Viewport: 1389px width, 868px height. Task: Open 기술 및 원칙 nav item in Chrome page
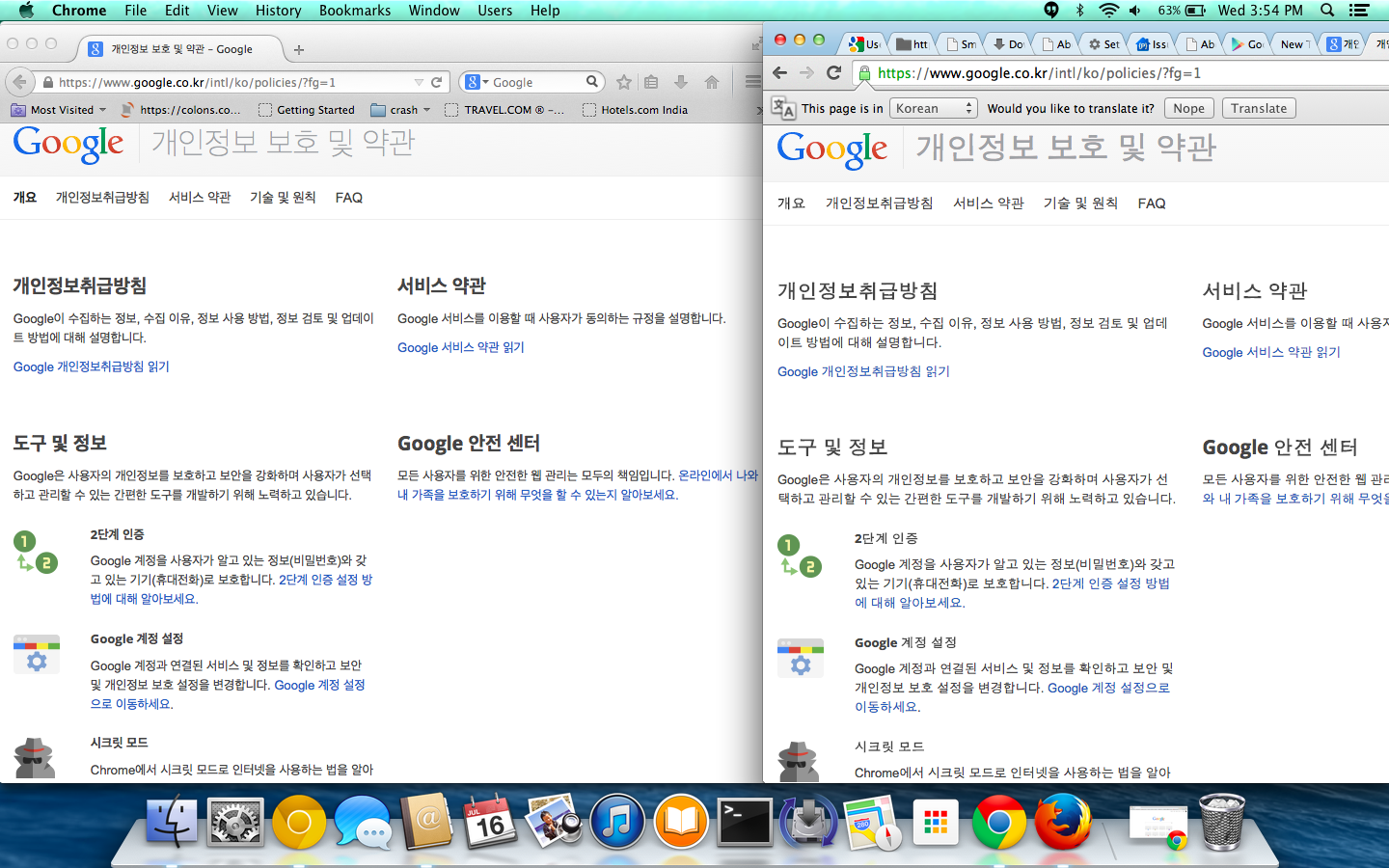pos(1080,203)
